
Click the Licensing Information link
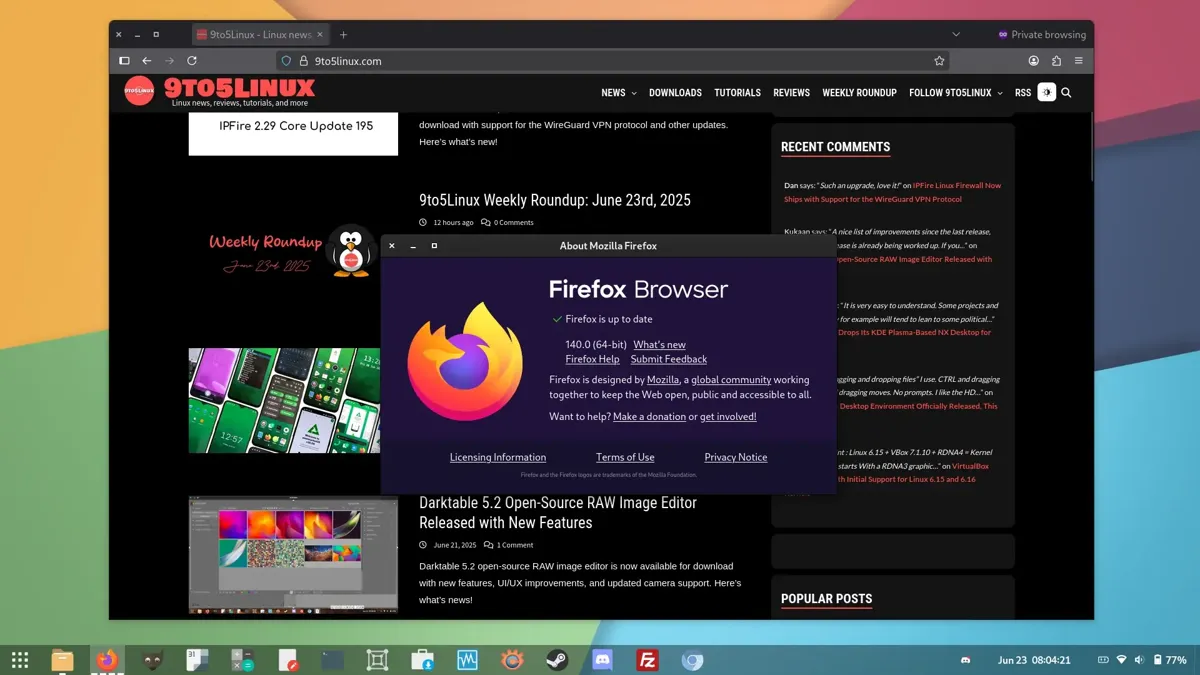tap(497, 457)
